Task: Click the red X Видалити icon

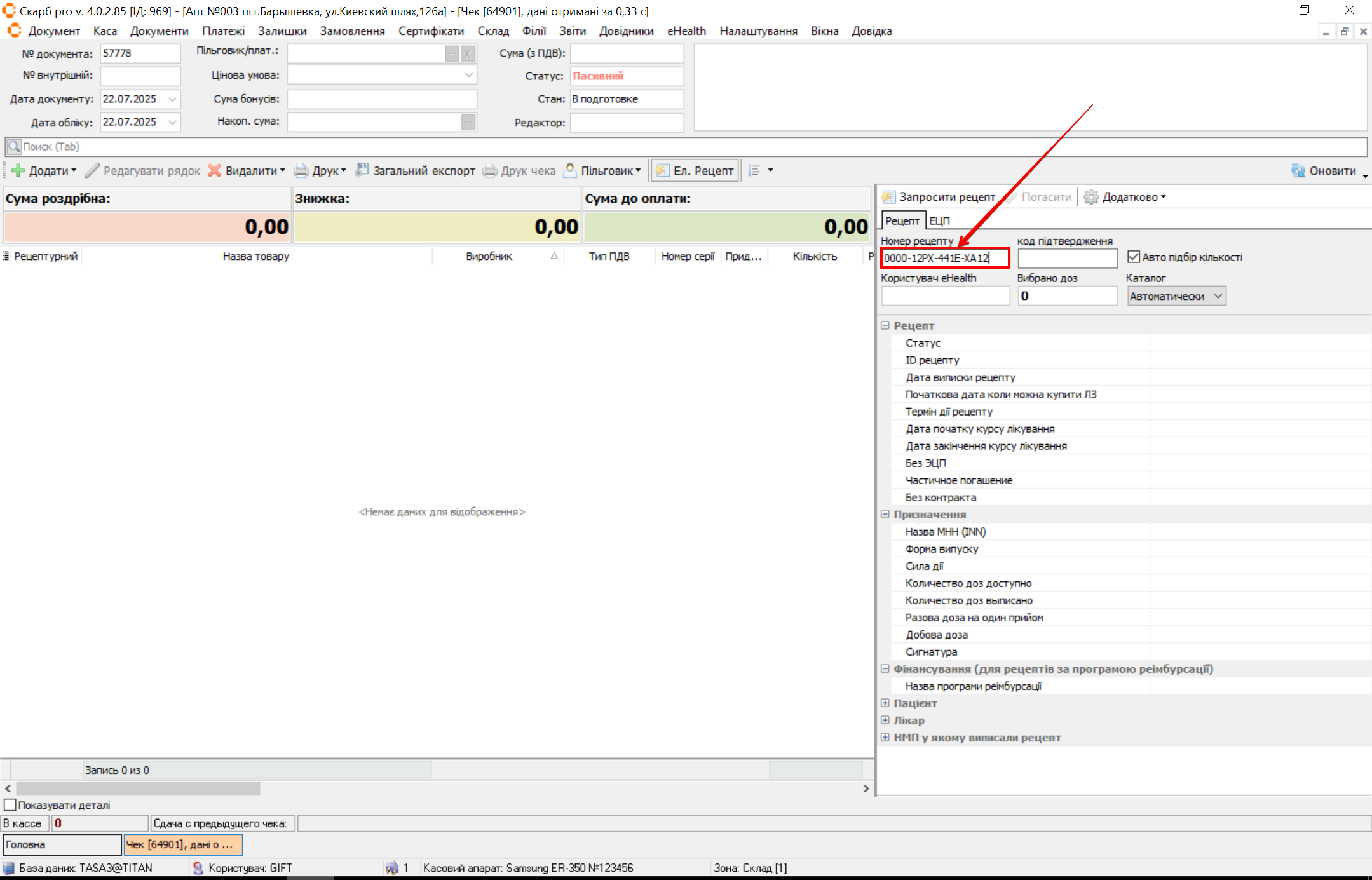Action: pos(215,170)
